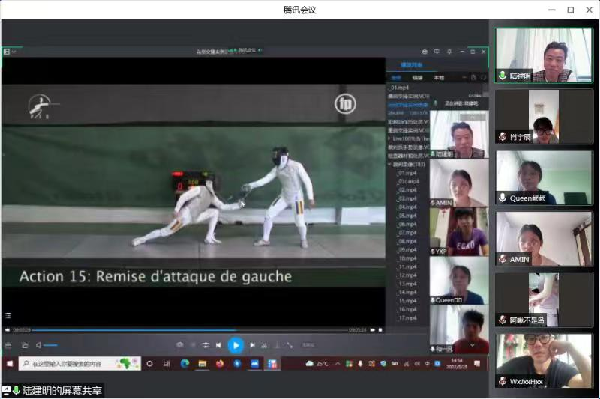Screen dimensions: 600x399
Task: Open Microsoft Edge from the taskbar
Action: pyautogui.click(x=185, y=364)
